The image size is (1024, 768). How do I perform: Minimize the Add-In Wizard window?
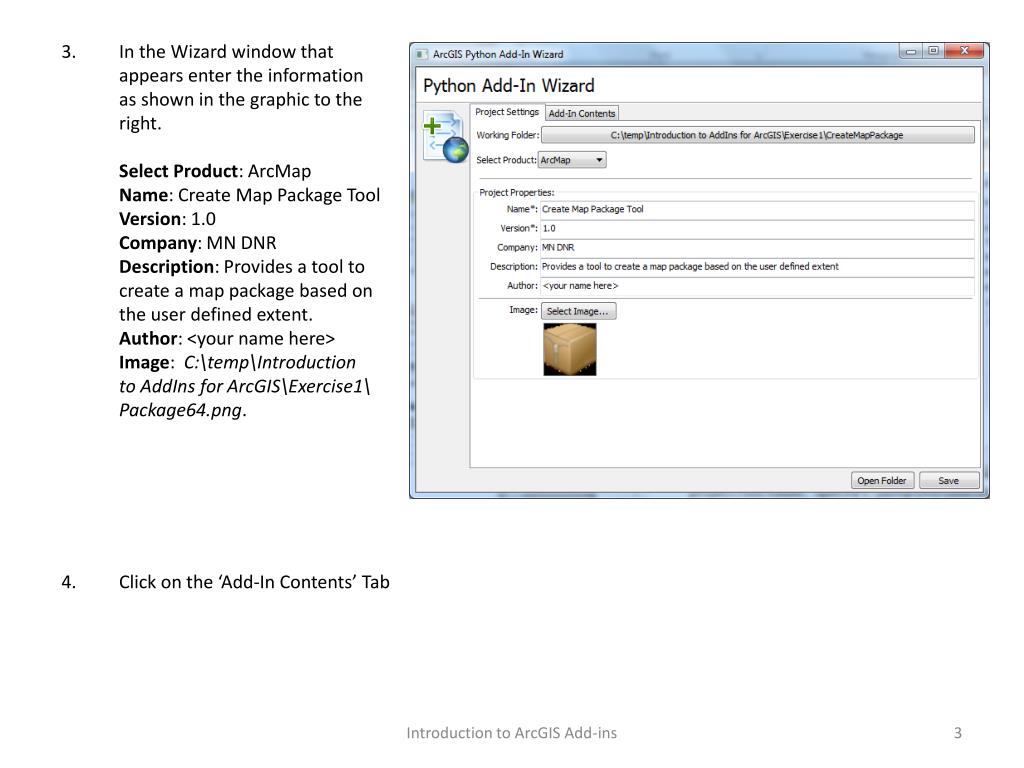[910, 51]
